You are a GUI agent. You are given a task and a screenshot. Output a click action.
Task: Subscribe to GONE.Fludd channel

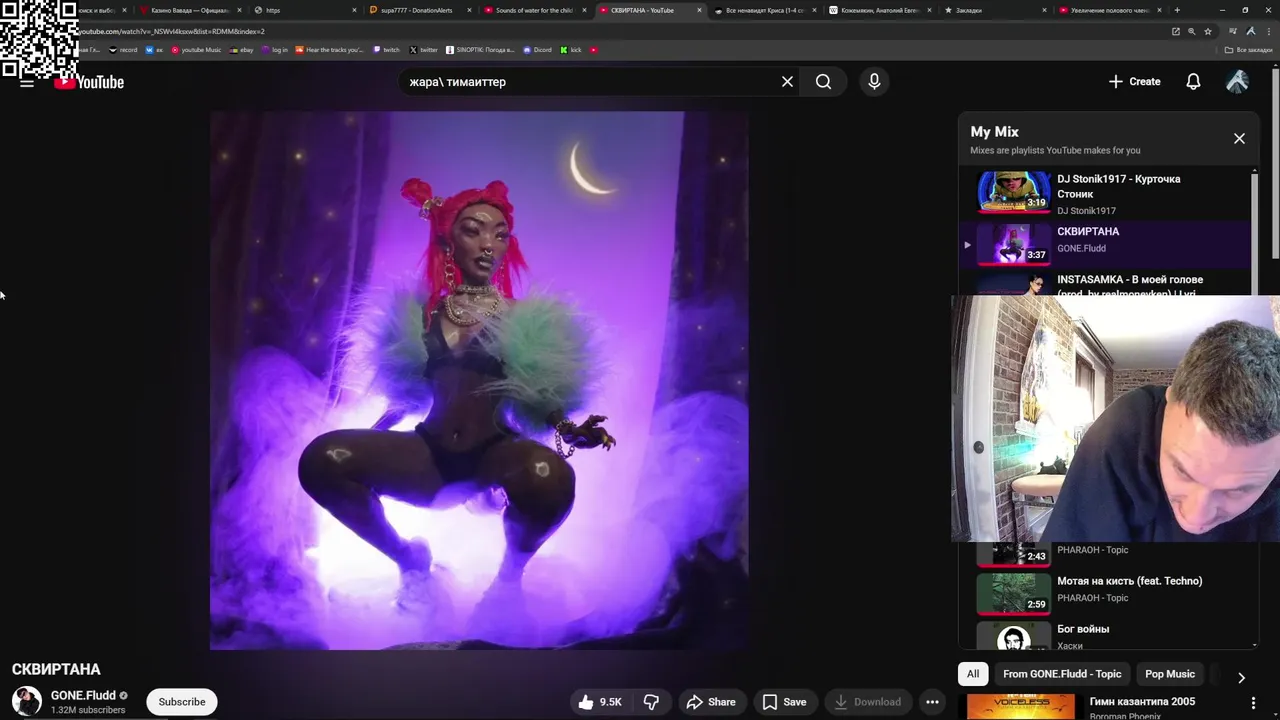[182, 702]
